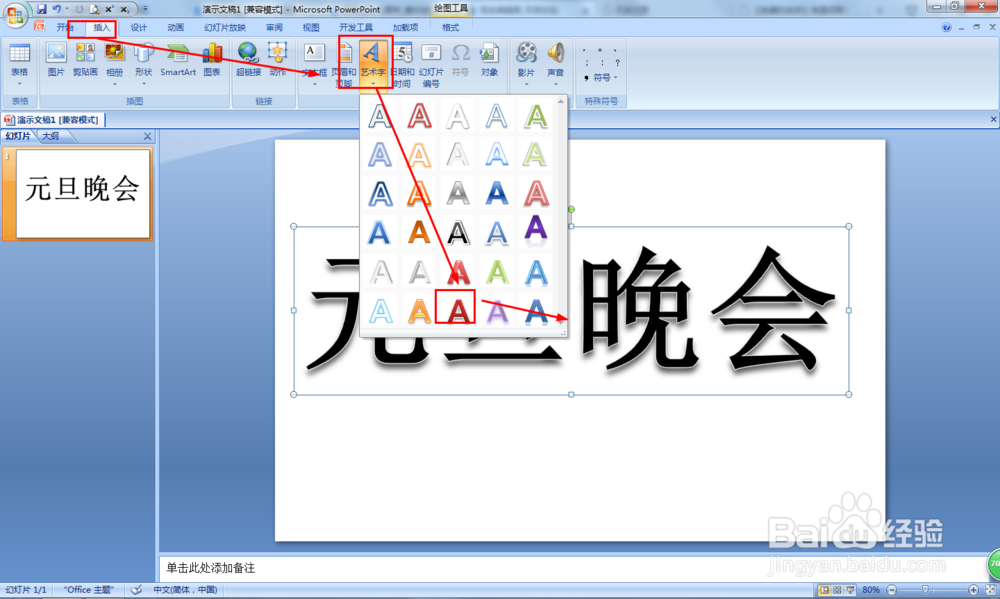The width and height of the screenshot is (1000, 599).
Task: Run spell check from status bar icon
Action: 136,590
